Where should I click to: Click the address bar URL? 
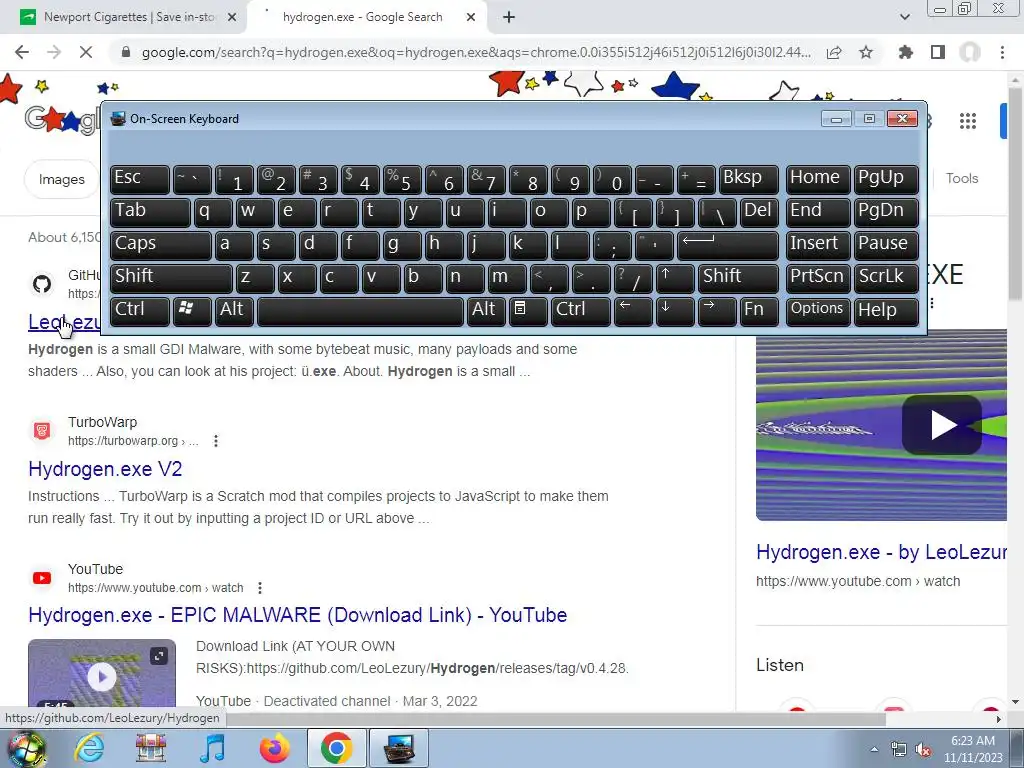tap(476, 52)
